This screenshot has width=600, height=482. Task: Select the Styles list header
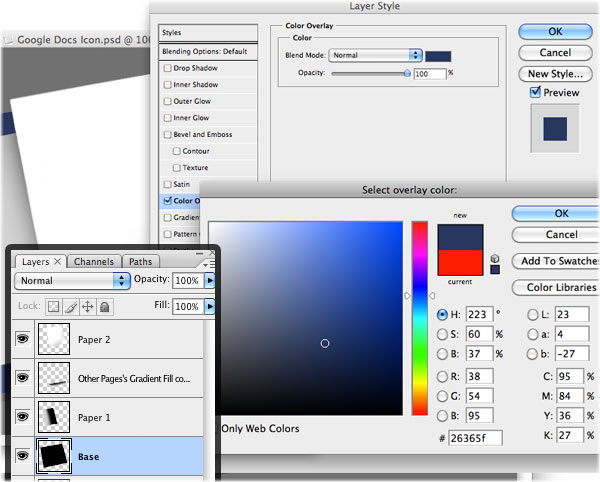(208, 33)
